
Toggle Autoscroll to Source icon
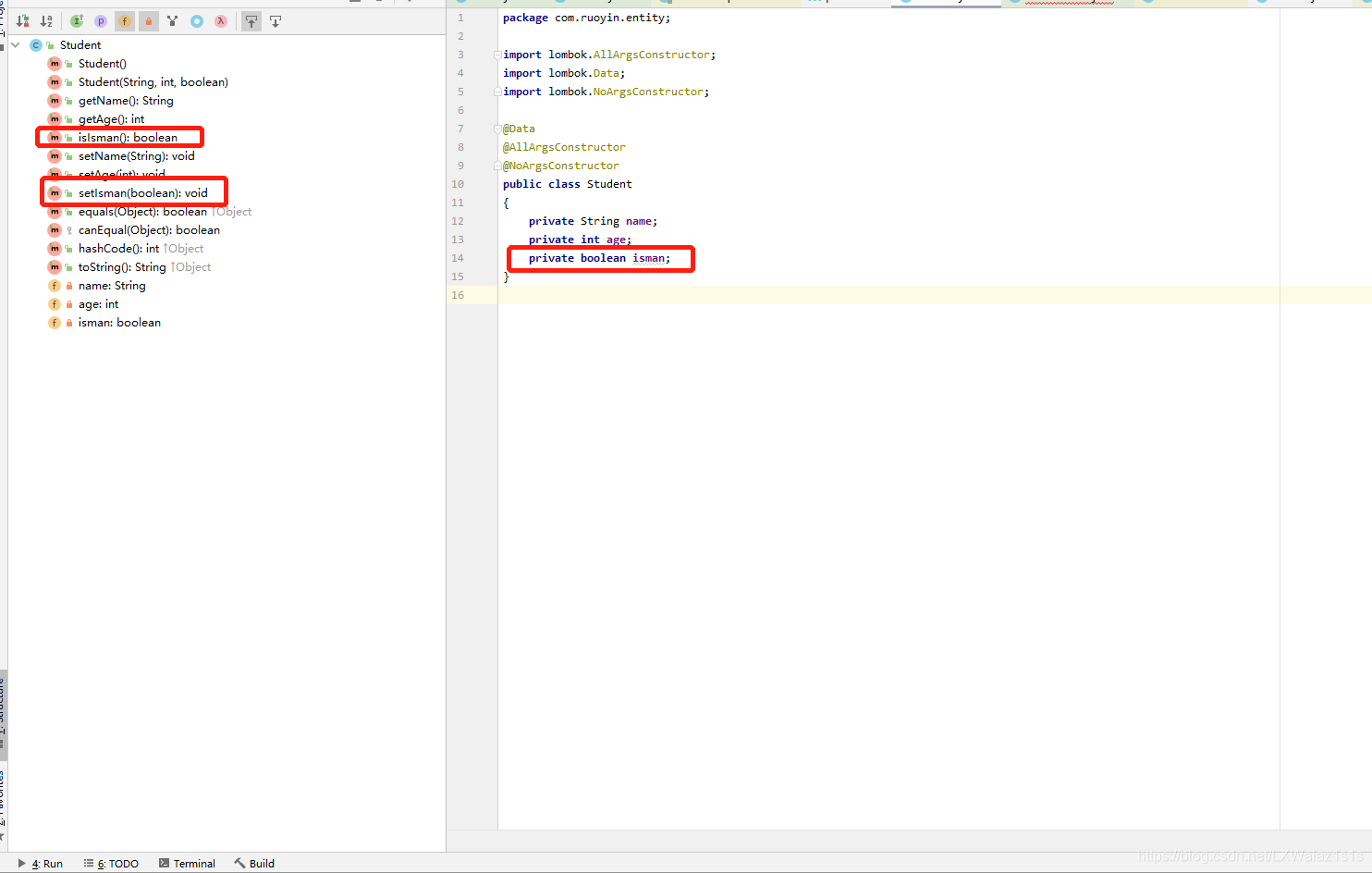point(251,21)
